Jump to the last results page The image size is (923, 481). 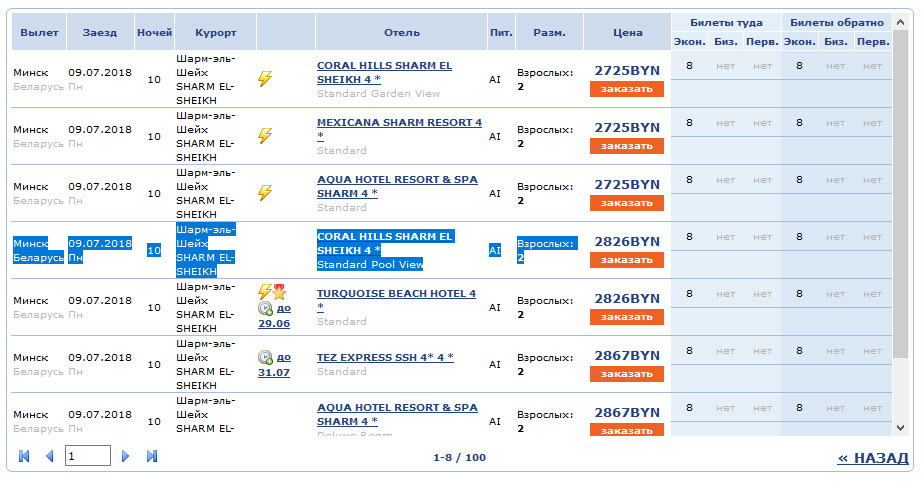click(x=152, y=457)
